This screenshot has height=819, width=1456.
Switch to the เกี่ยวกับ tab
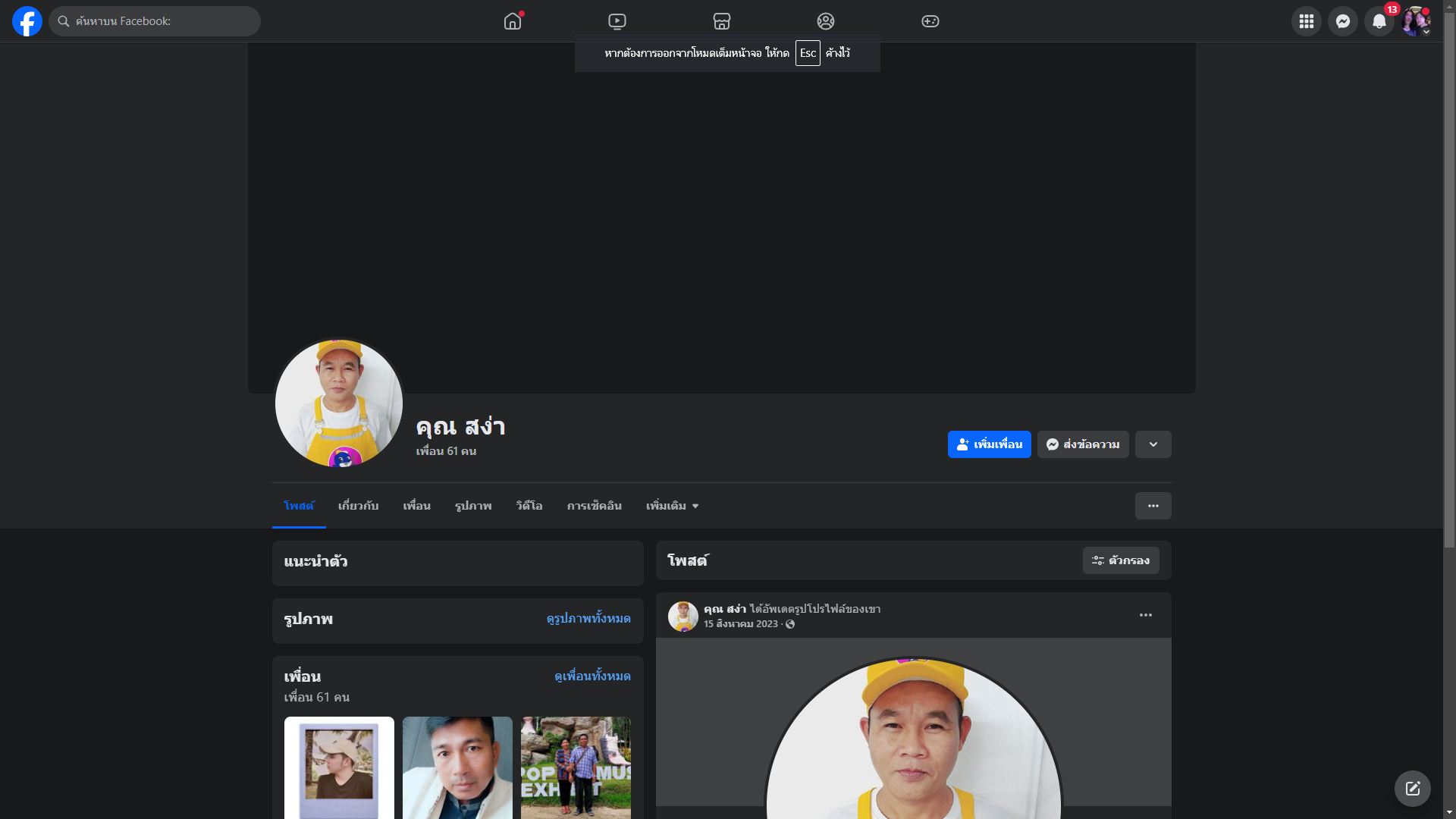point(358,506)
